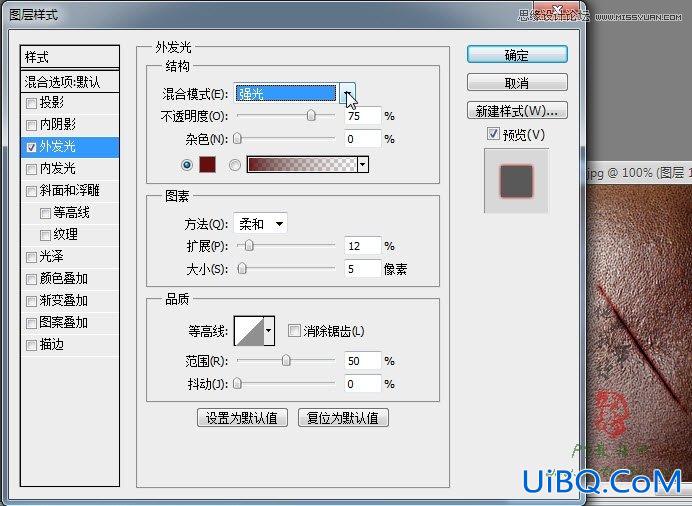Select the 内发光 list row
This screenshot has height=506, width=692.
point(70,169)
